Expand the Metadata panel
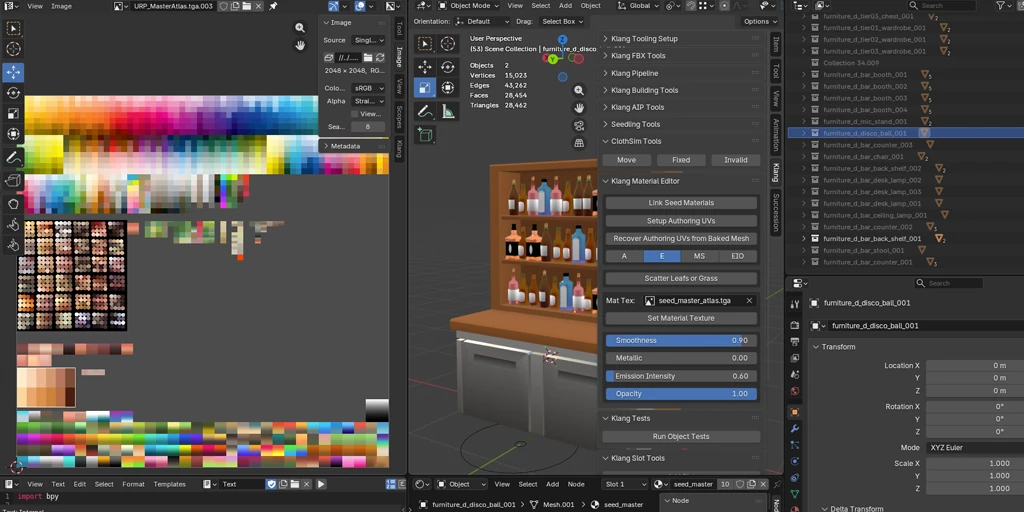The image size is (1024, 512). 355,146
